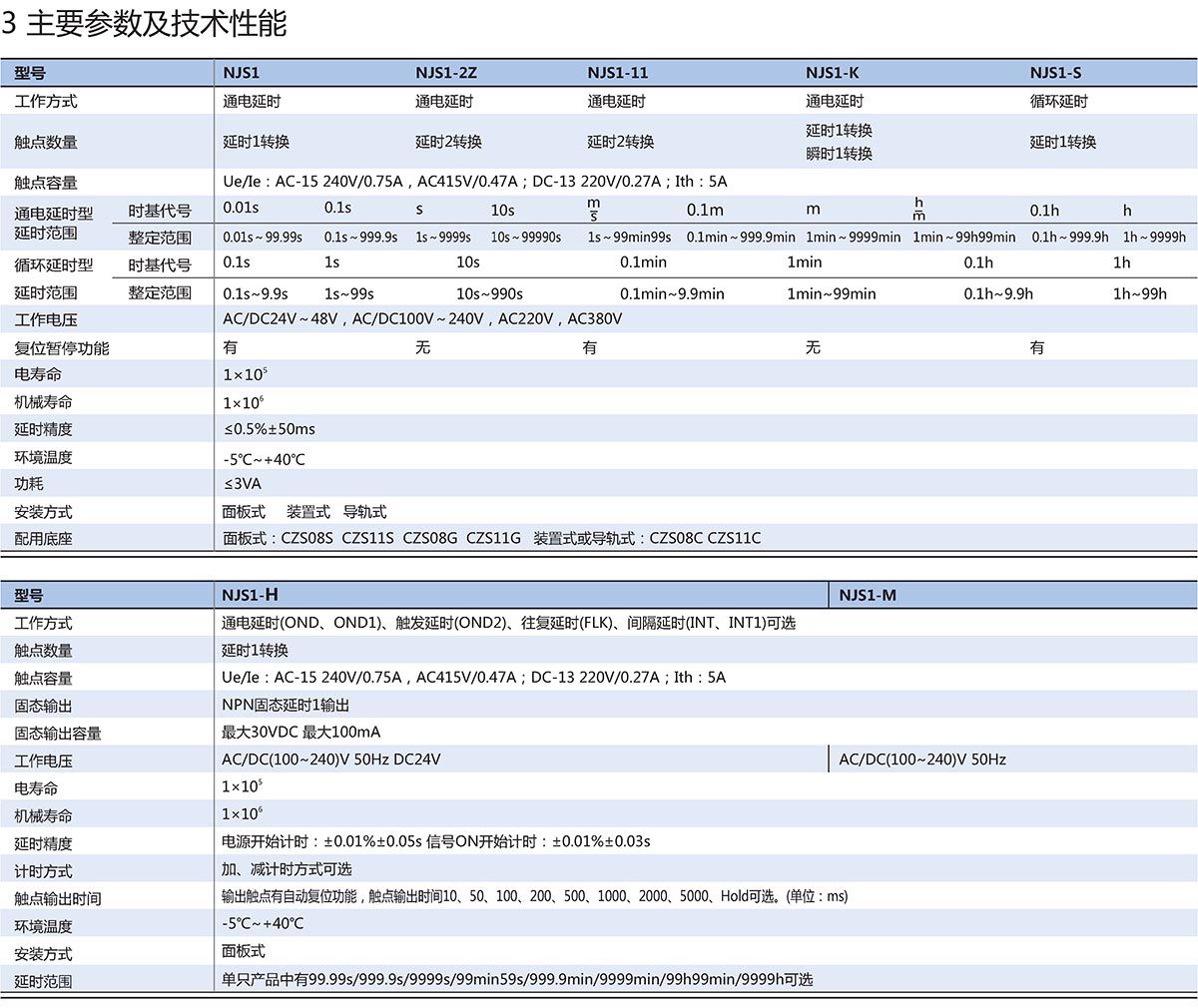Click the section heading 主要参数及技术性能
Viewport: 1198px width, 1008px height.
tap(155, 24)
